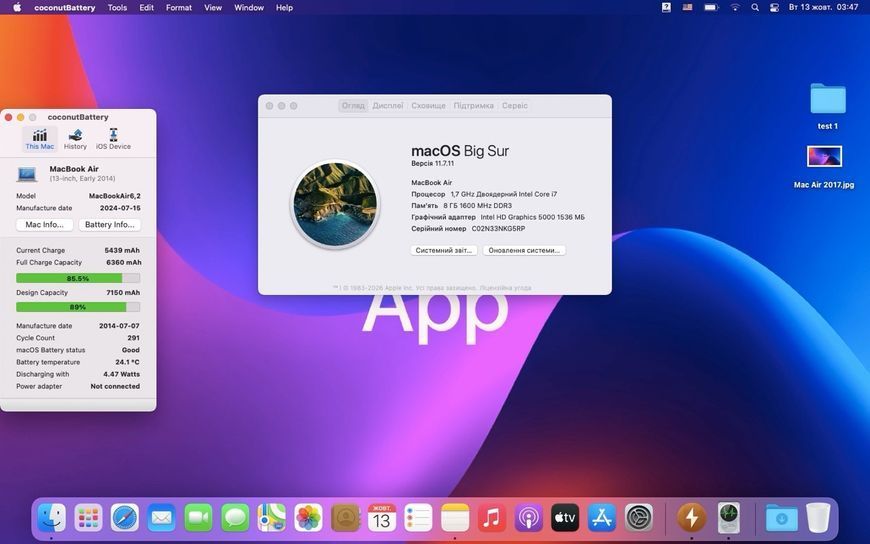Screen dimensions: 870x544
Task: Click the Full Charge Capacity 6360 mAh value
Action: 123,263
